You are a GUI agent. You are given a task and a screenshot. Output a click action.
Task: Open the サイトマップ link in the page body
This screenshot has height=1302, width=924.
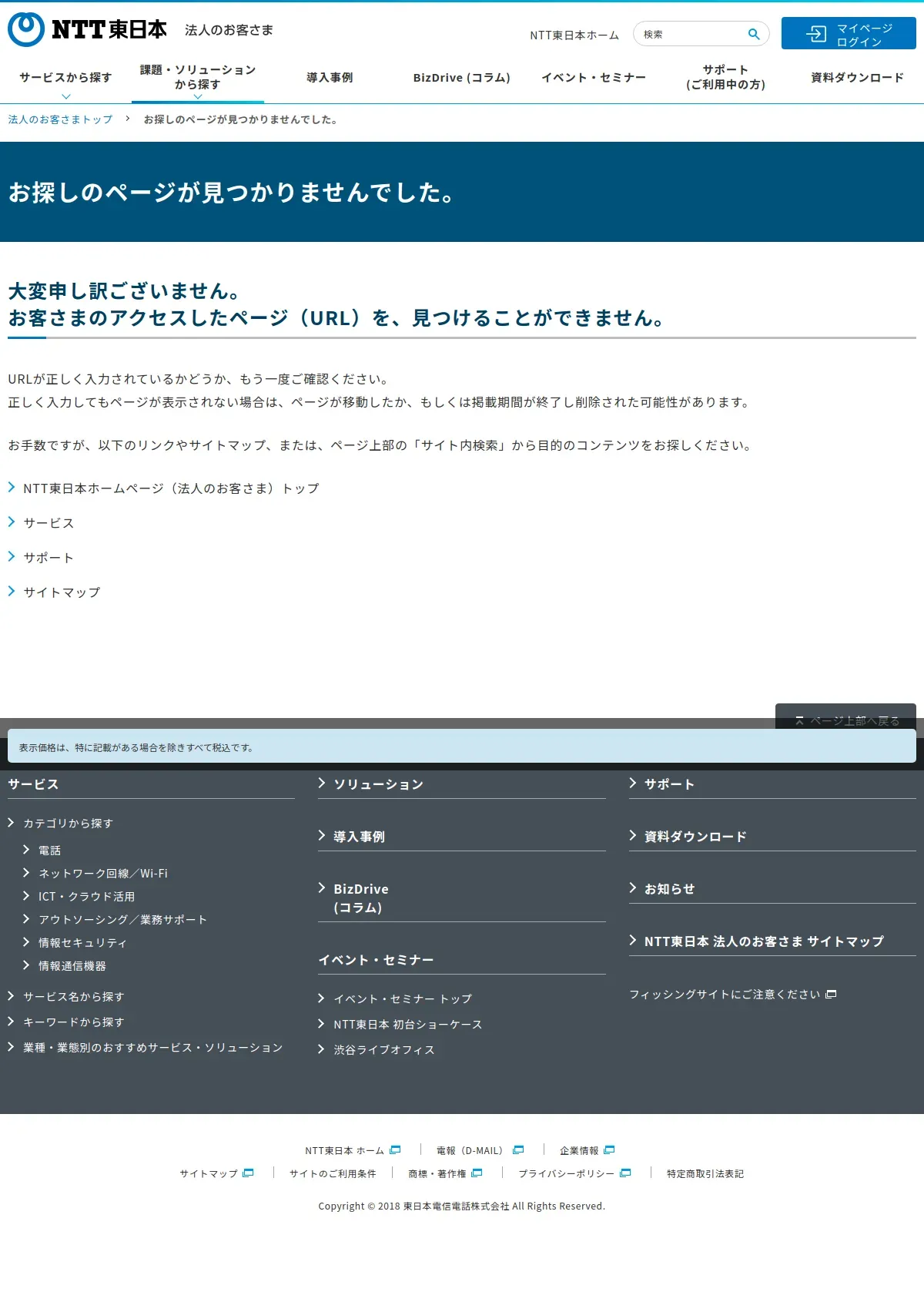(62, 592)
